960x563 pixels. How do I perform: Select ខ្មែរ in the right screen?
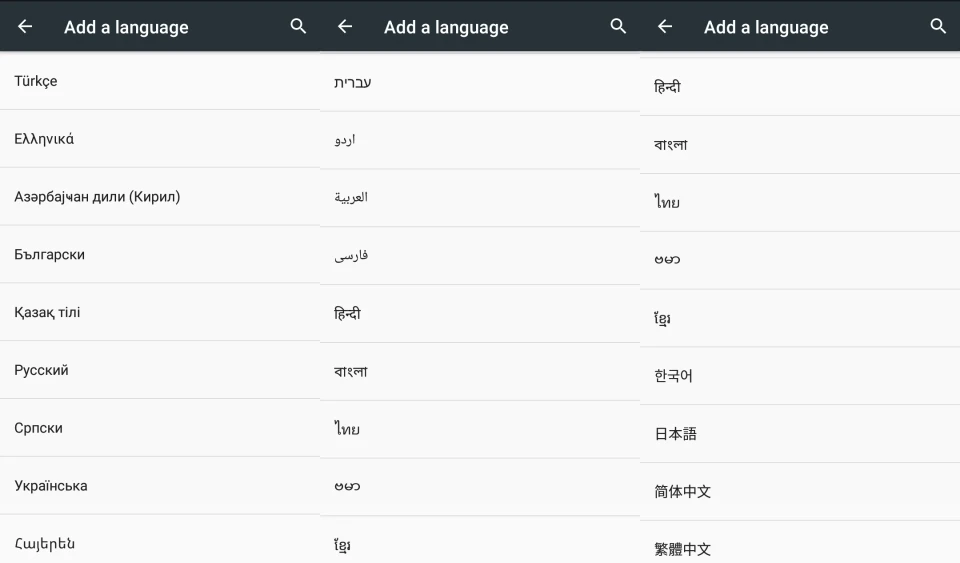pos(800,318)
